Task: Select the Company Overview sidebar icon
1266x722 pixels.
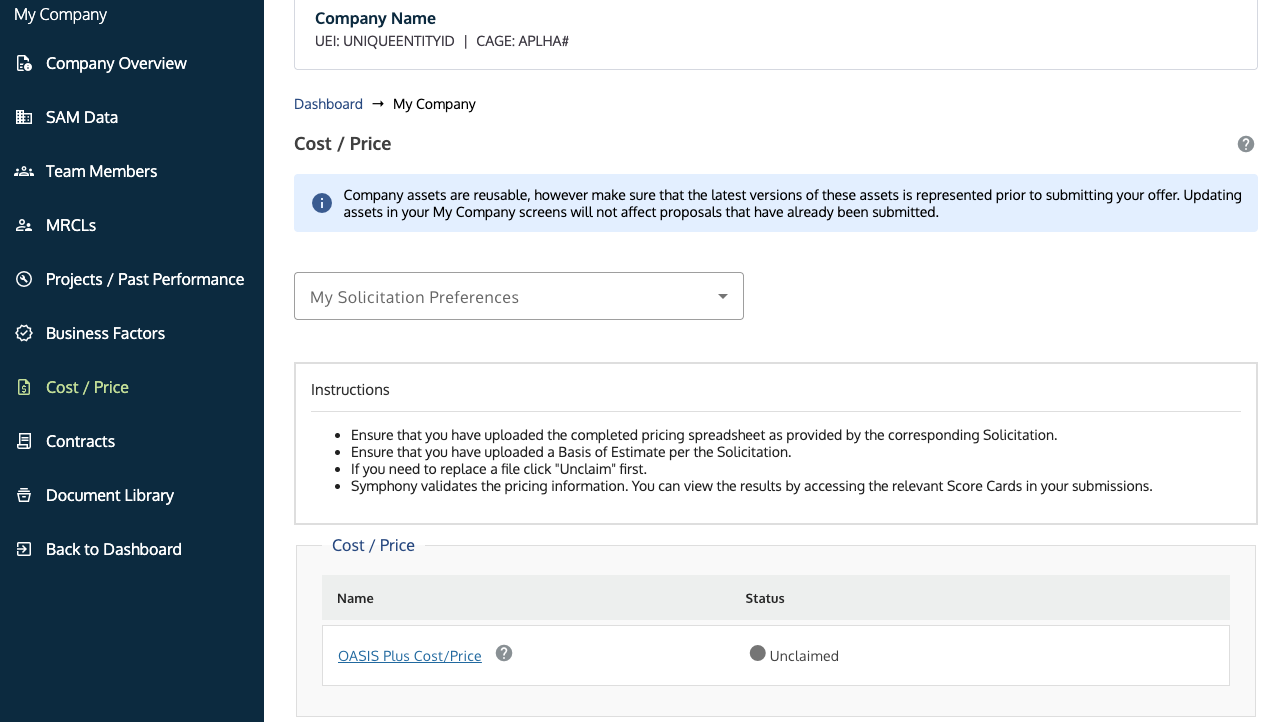Action: (23, 63)
